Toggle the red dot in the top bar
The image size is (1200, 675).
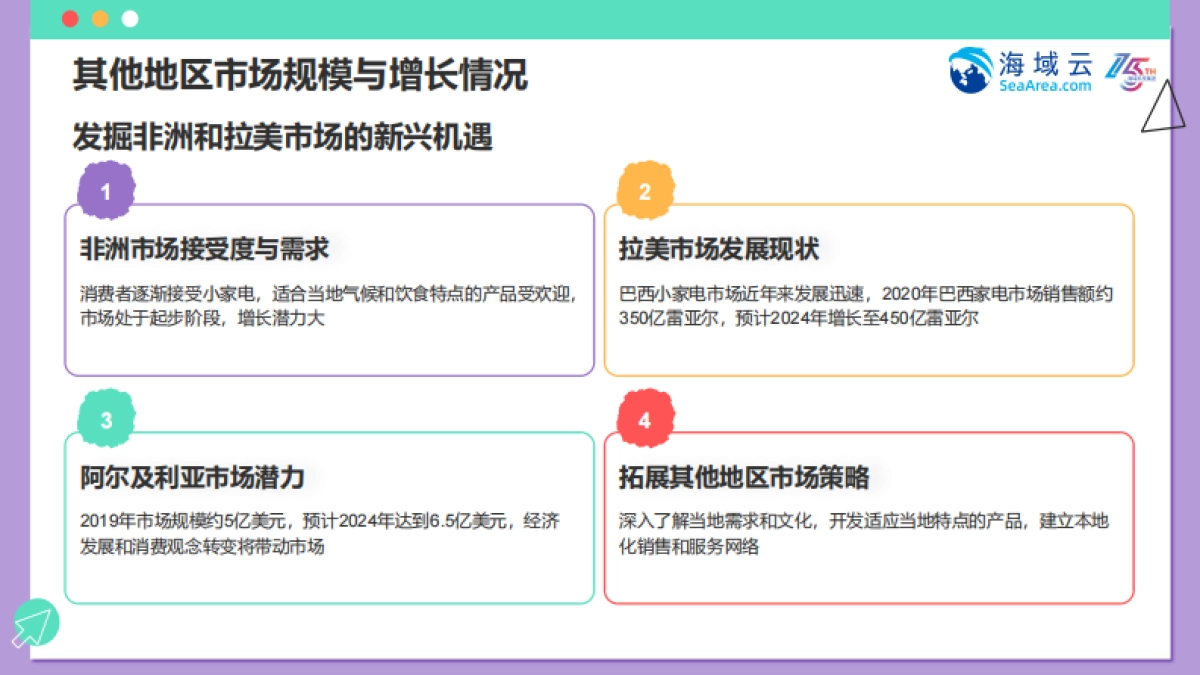[x=68, y=17]
